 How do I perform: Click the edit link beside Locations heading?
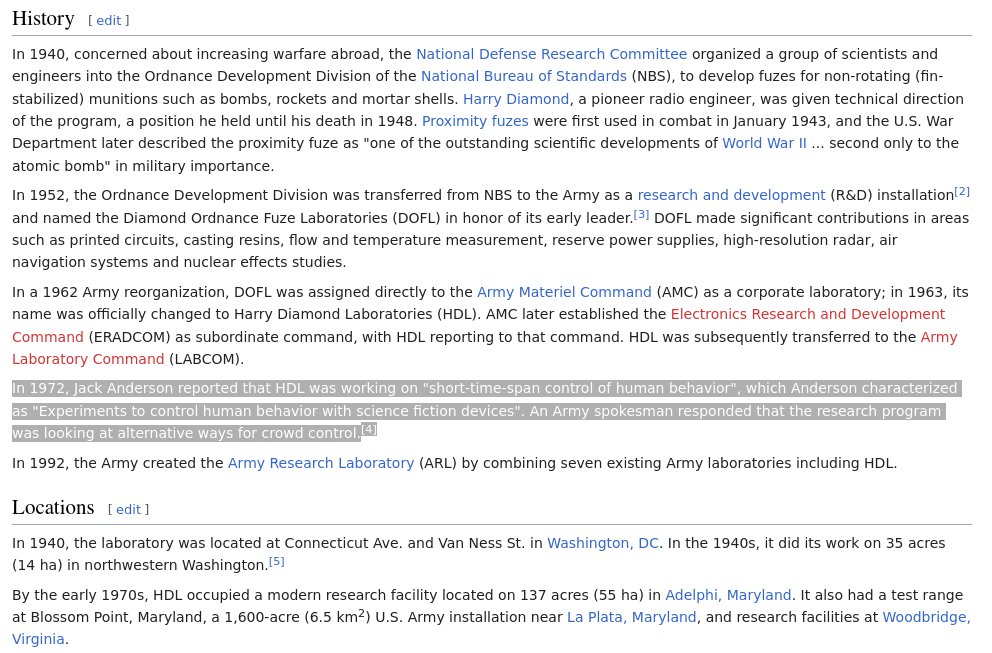click(128, 509)
